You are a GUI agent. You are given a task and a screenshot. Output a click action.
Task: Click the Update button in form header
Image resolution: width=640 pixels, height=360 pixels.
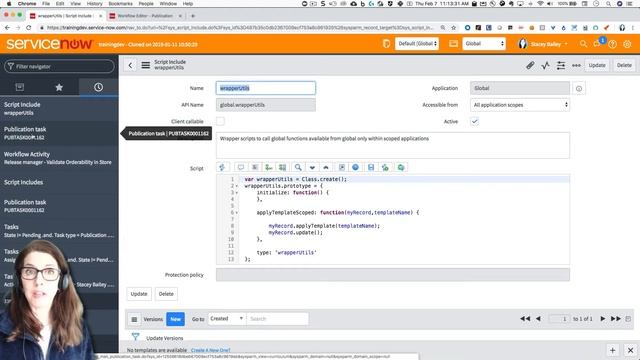(597, 65)
